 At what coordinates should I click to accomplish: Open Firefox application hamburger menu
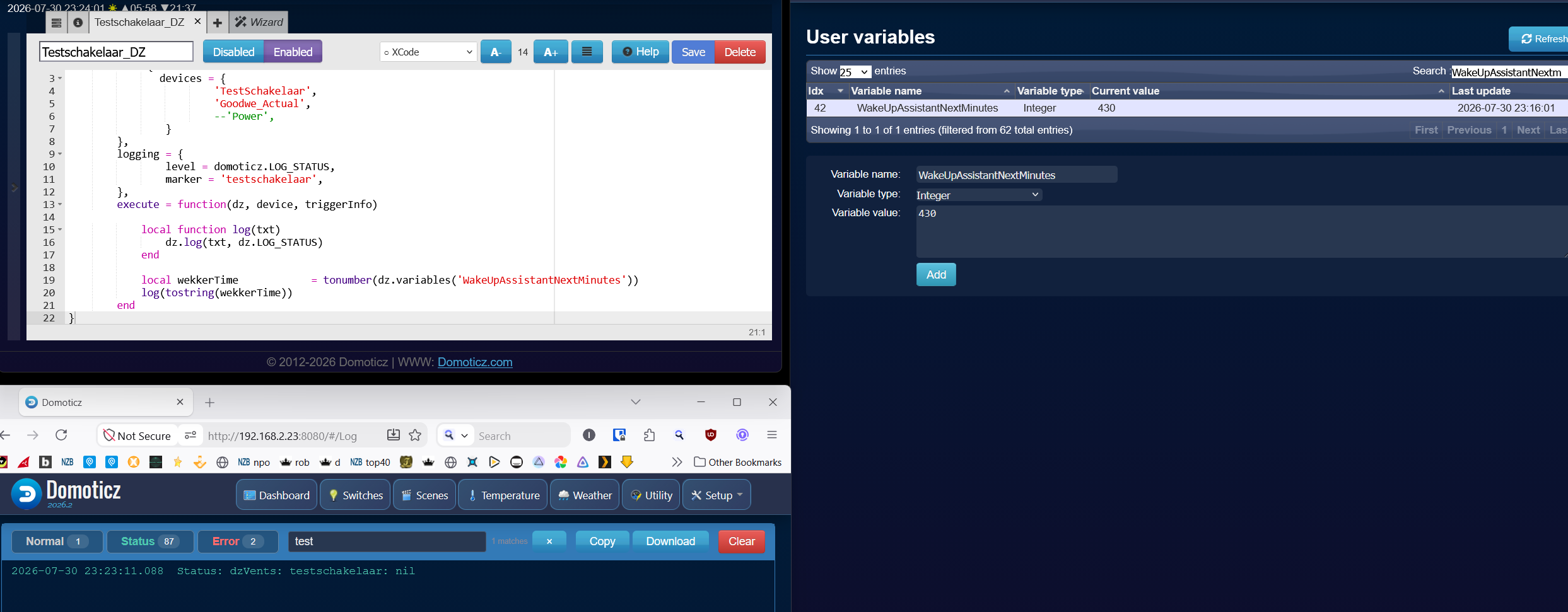click(x=771, y=435)
